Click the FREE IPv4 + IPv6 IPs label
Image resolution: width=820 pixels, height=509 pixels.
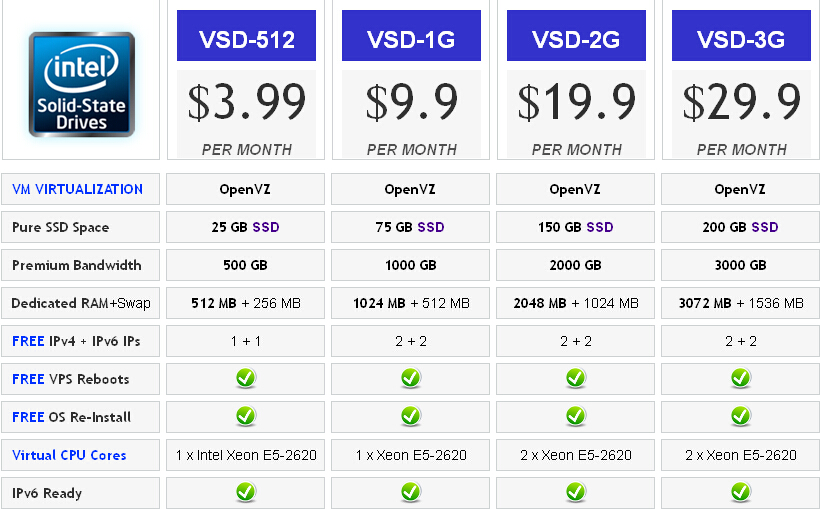coord(76,341)
